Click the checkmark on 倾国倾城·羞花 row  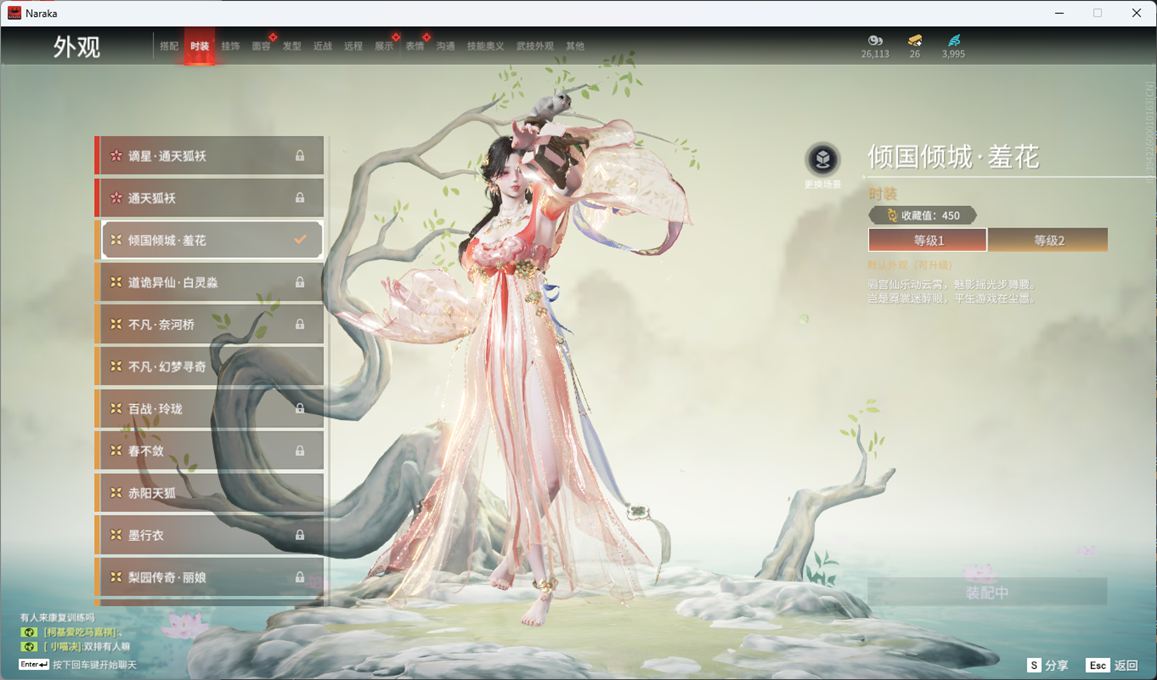[x=300, y=240]
